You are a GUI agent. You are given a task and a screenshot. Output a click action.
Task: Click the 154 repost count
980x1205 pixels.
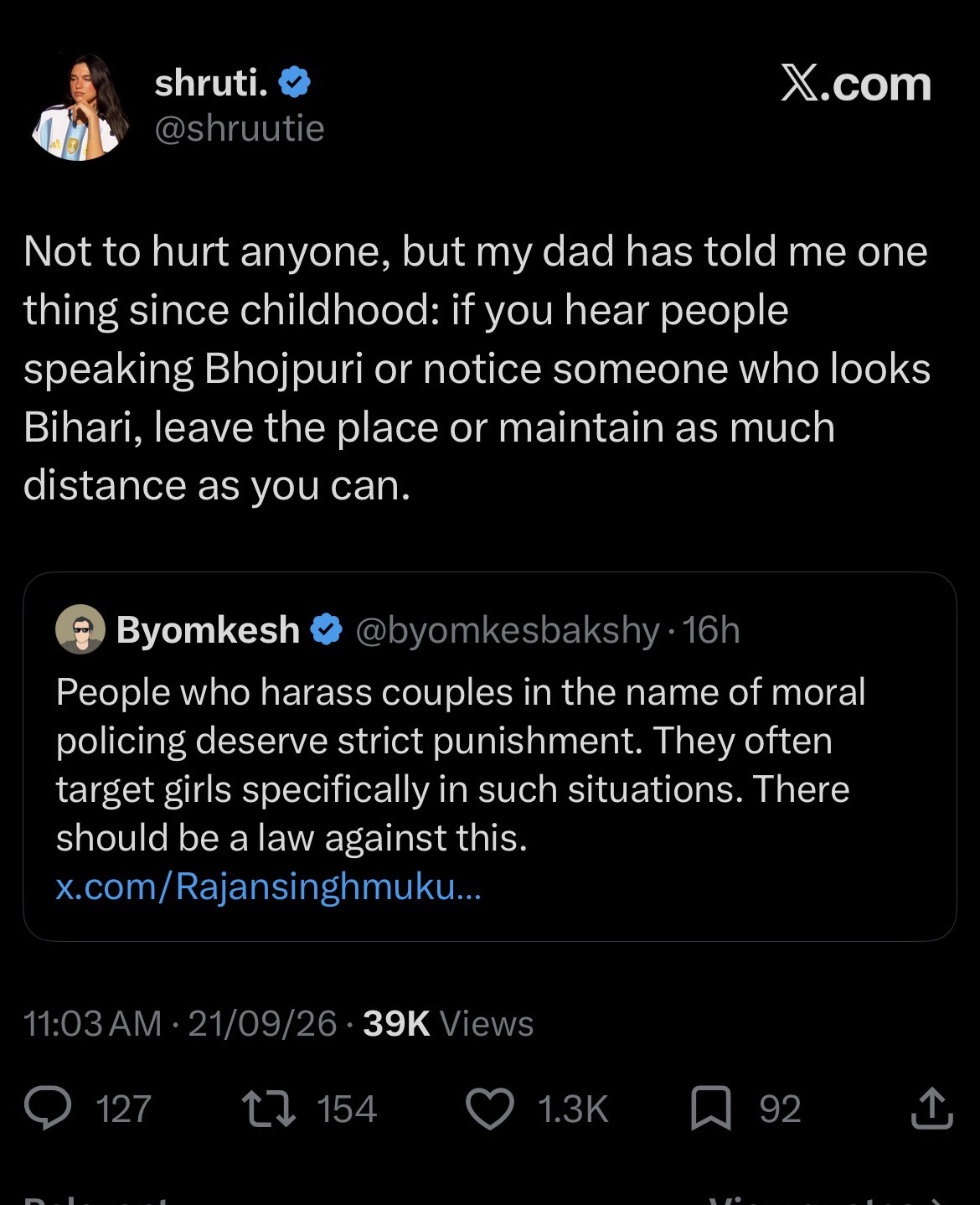(x=347, y=1109)
